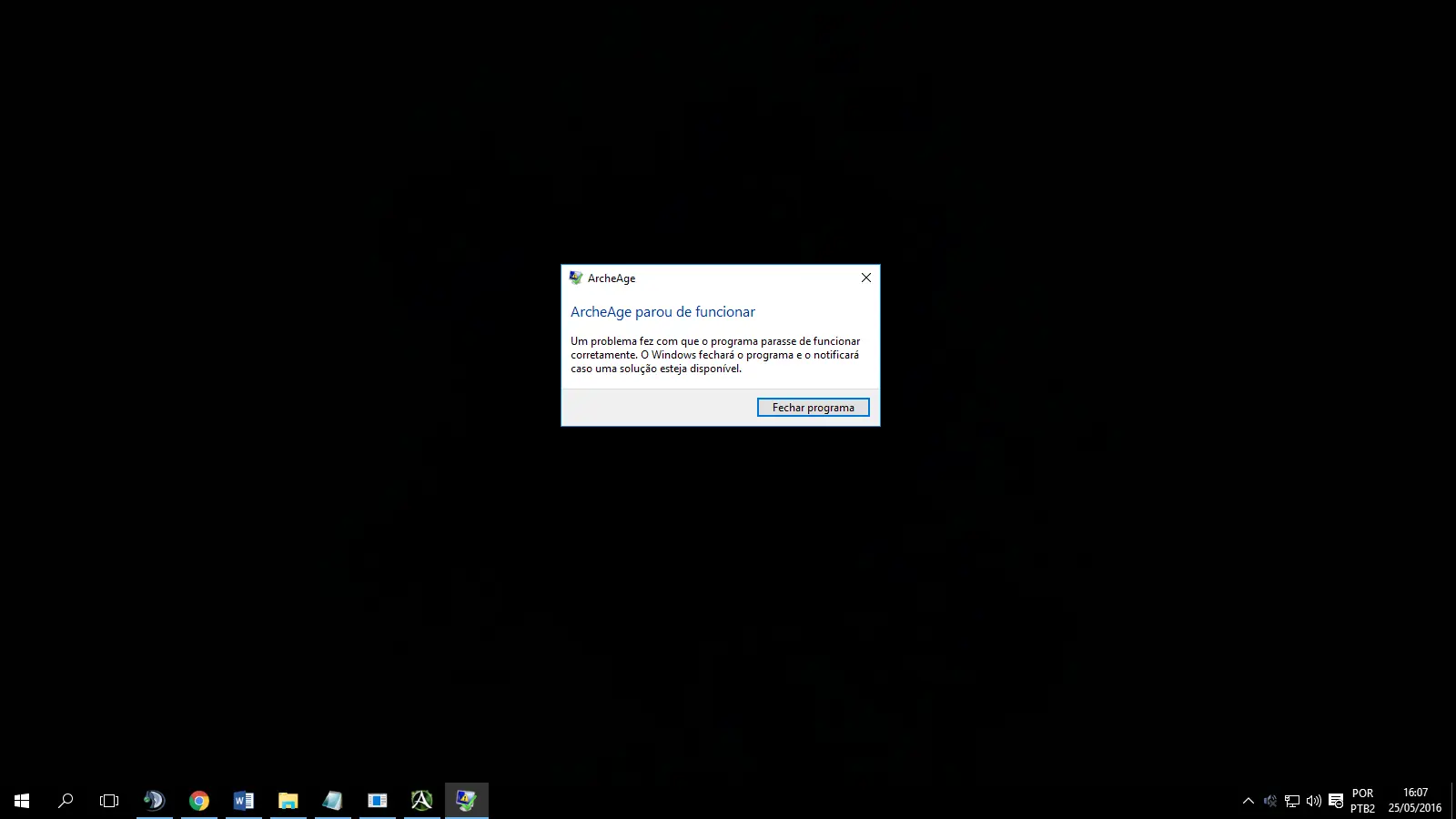This screenshot has width=1456, height=819.
Task: Open File Explorer from the taskbar
Action: pyautogui.click(x=288, y=801)
